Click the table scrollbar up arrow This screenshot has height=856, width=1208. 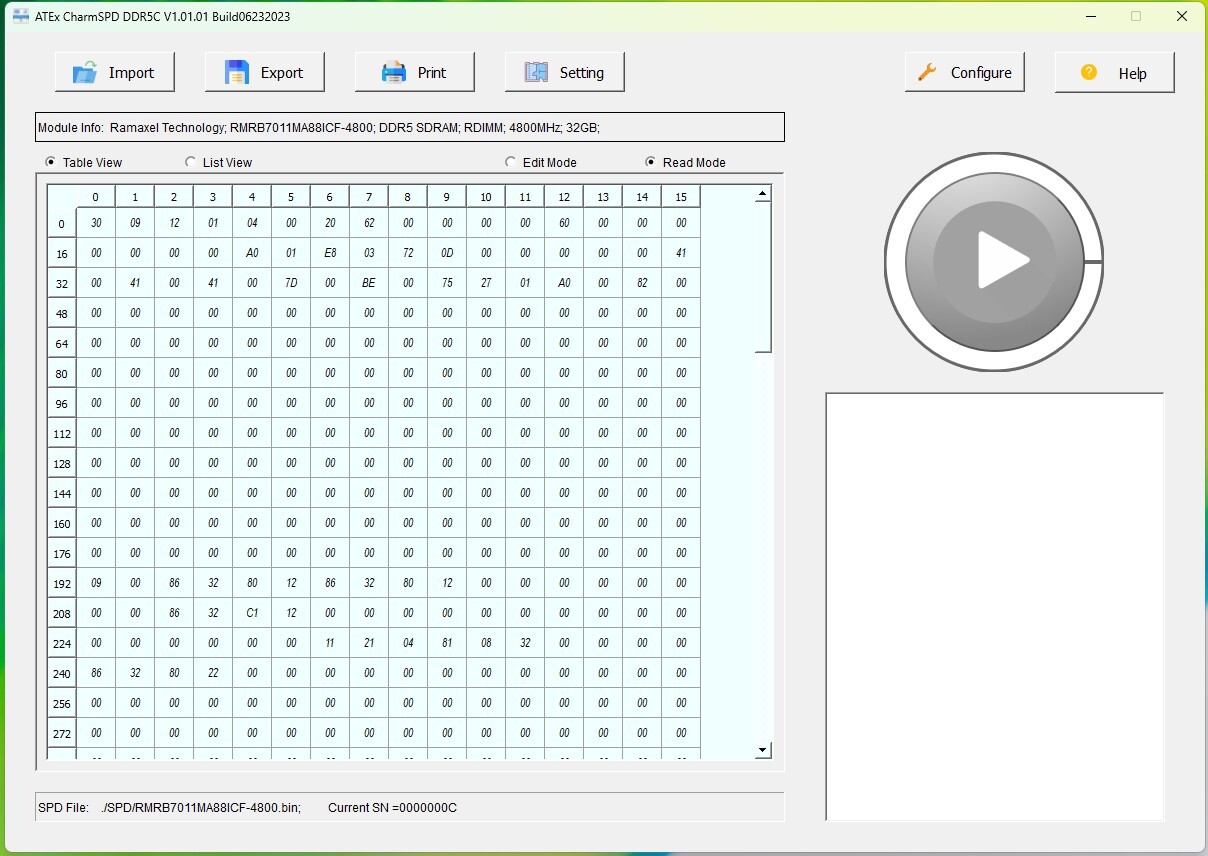click(x=763, y=193)
